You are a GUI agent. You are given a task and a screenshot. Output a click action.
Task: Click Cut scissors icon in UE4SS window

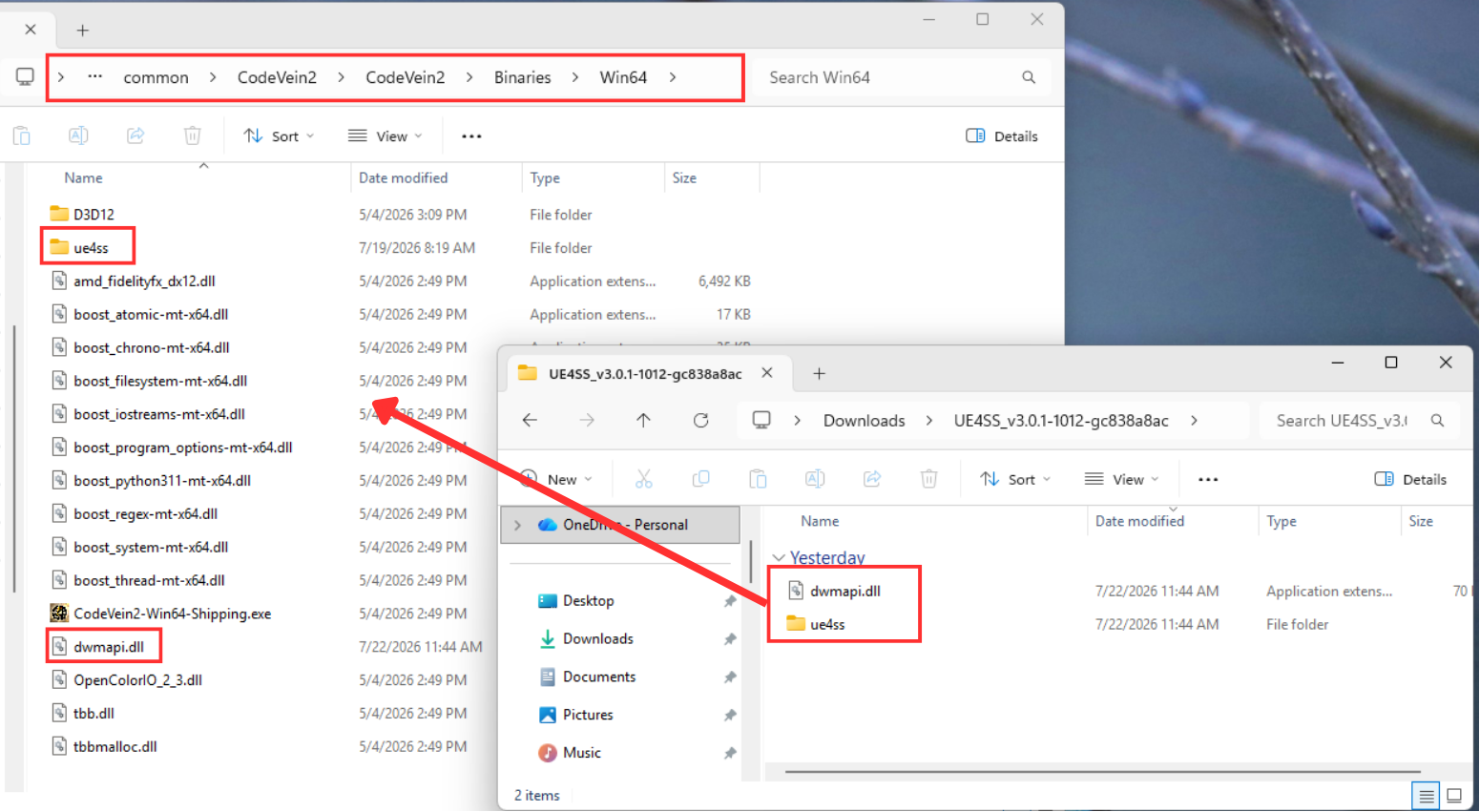click(x=644, y=479)
